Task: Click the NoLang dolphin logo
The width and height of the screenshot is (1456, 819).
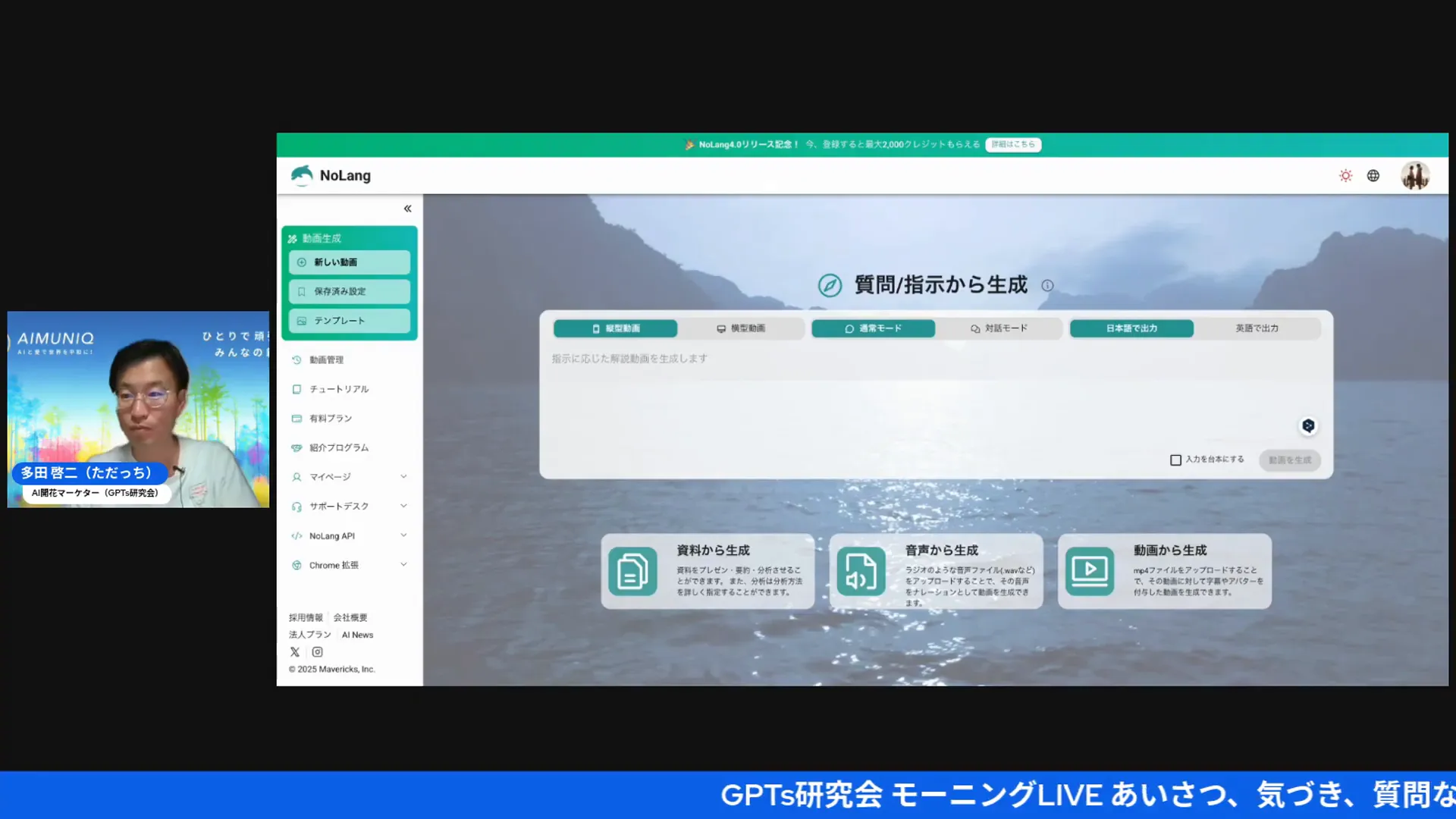Action: pos(302,175)
